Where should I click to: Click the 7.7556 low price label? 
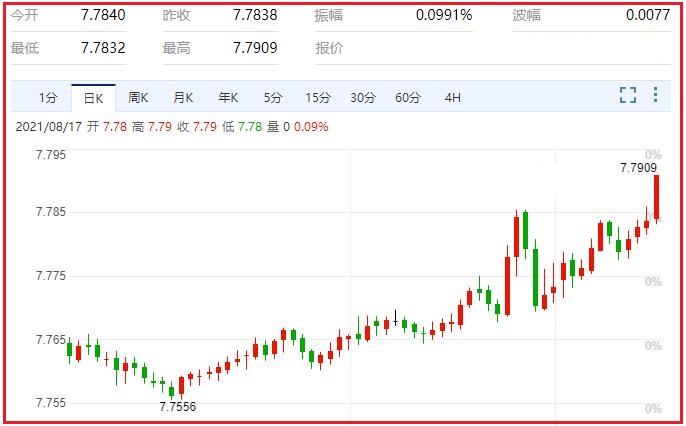coord(178,407)
